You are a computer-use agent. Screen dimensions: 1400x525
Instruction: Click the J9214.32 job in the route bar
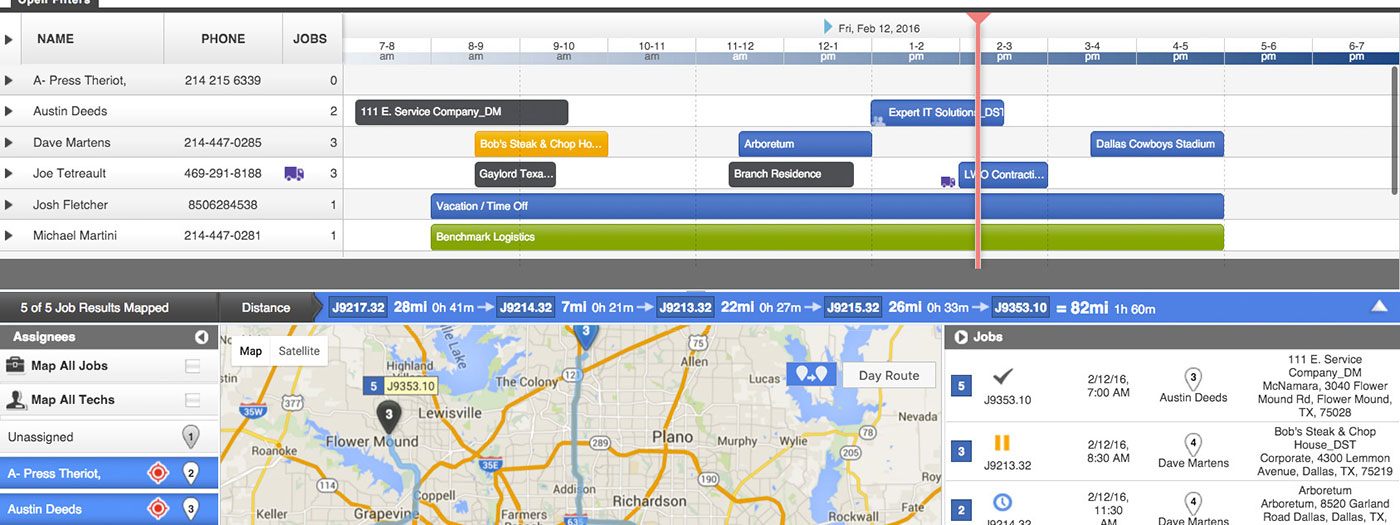(x=526, y=308)
